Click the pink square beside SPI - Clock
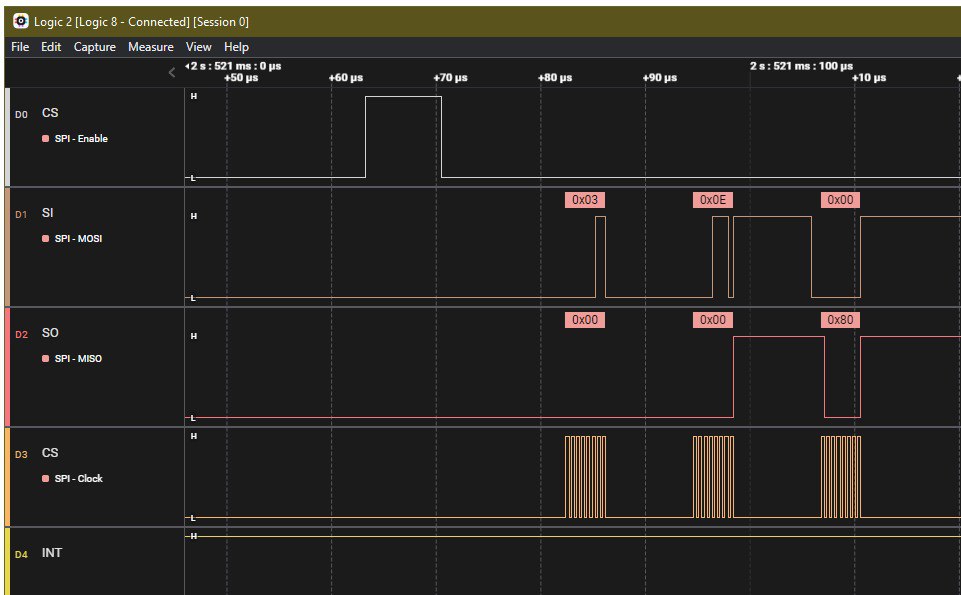961x595 pixels. [x=46, y=479]
